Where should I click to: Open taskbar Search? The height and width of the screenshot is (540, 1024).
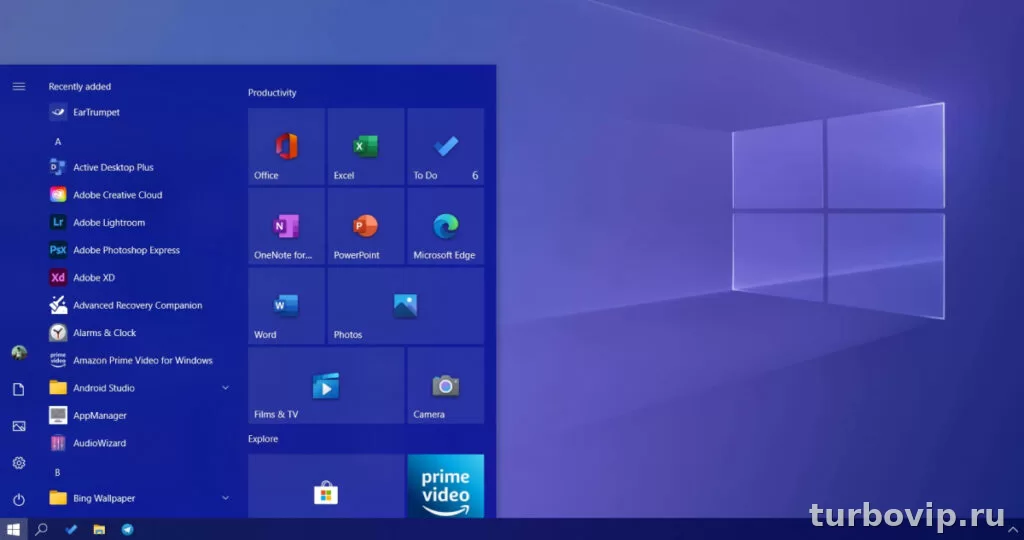click(x=41, y=529)
